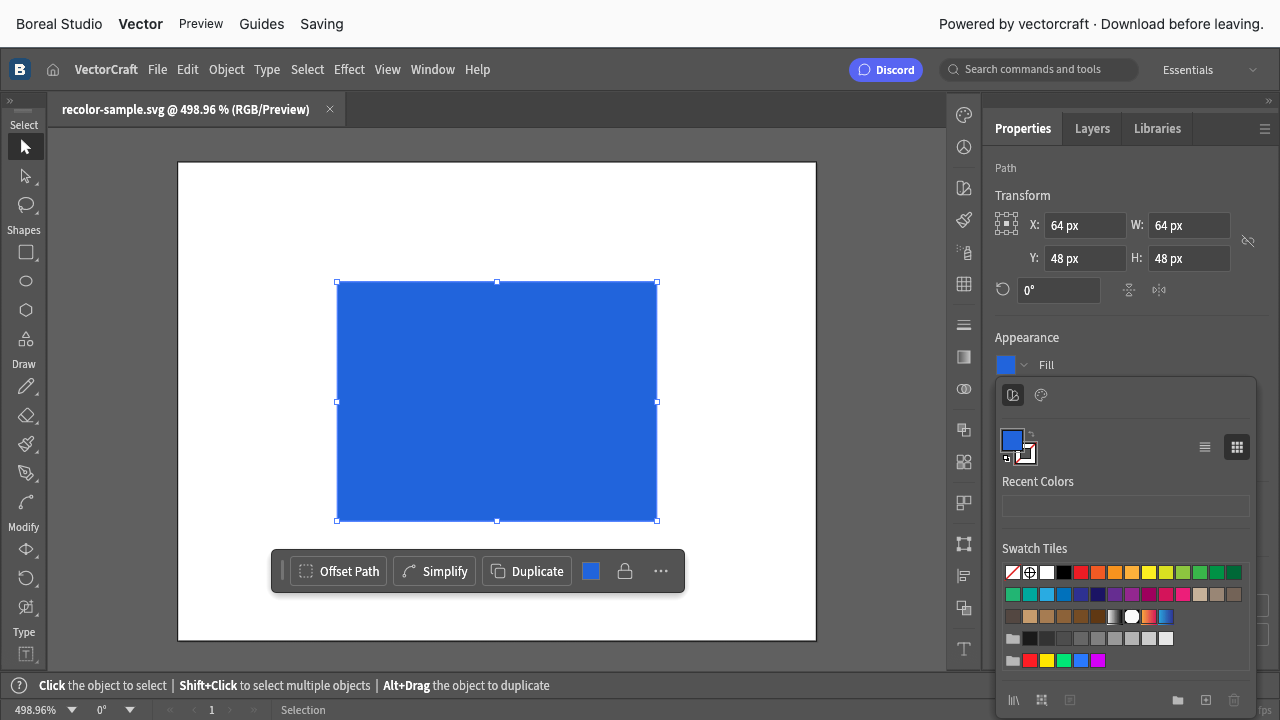Choose the Ellipse shape tool

tap(26, 282)
